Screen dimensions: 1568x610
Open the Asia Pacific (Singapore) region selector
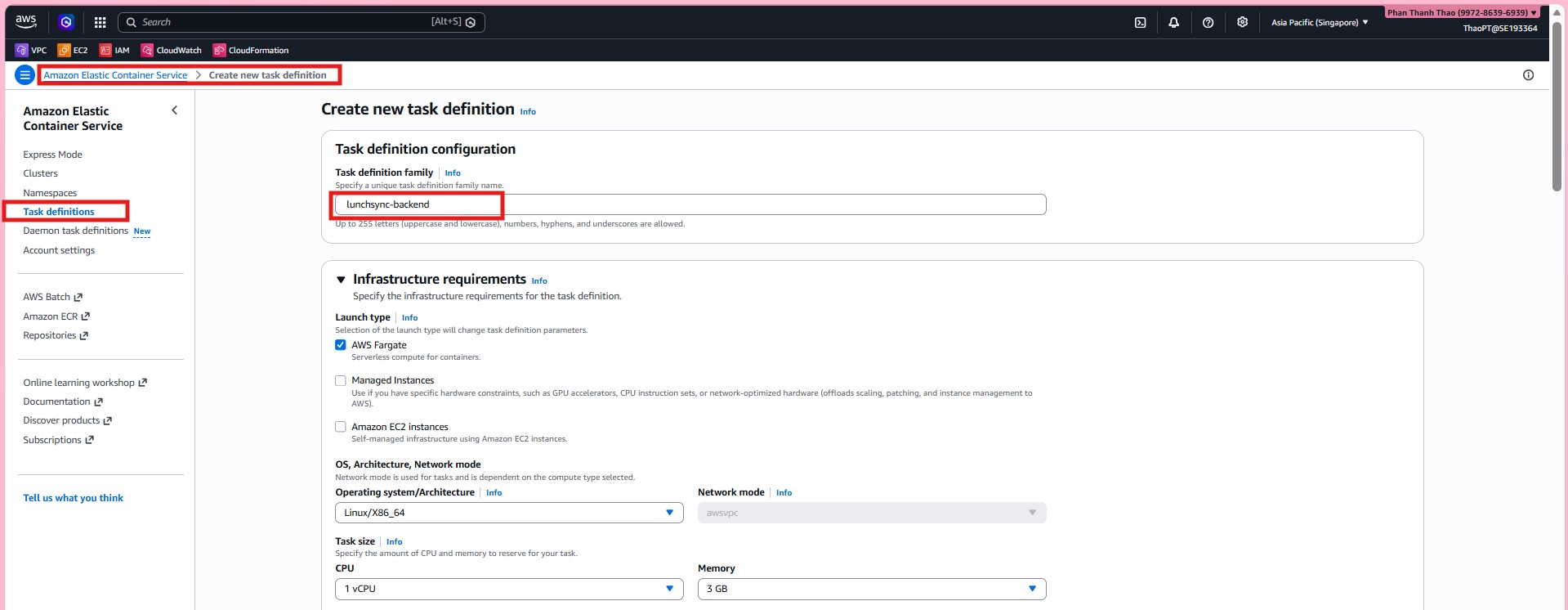1320,23
